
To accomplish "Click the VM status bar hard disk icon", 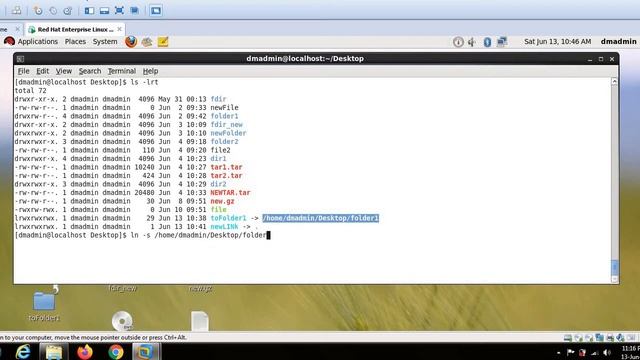I will [567, 338].
